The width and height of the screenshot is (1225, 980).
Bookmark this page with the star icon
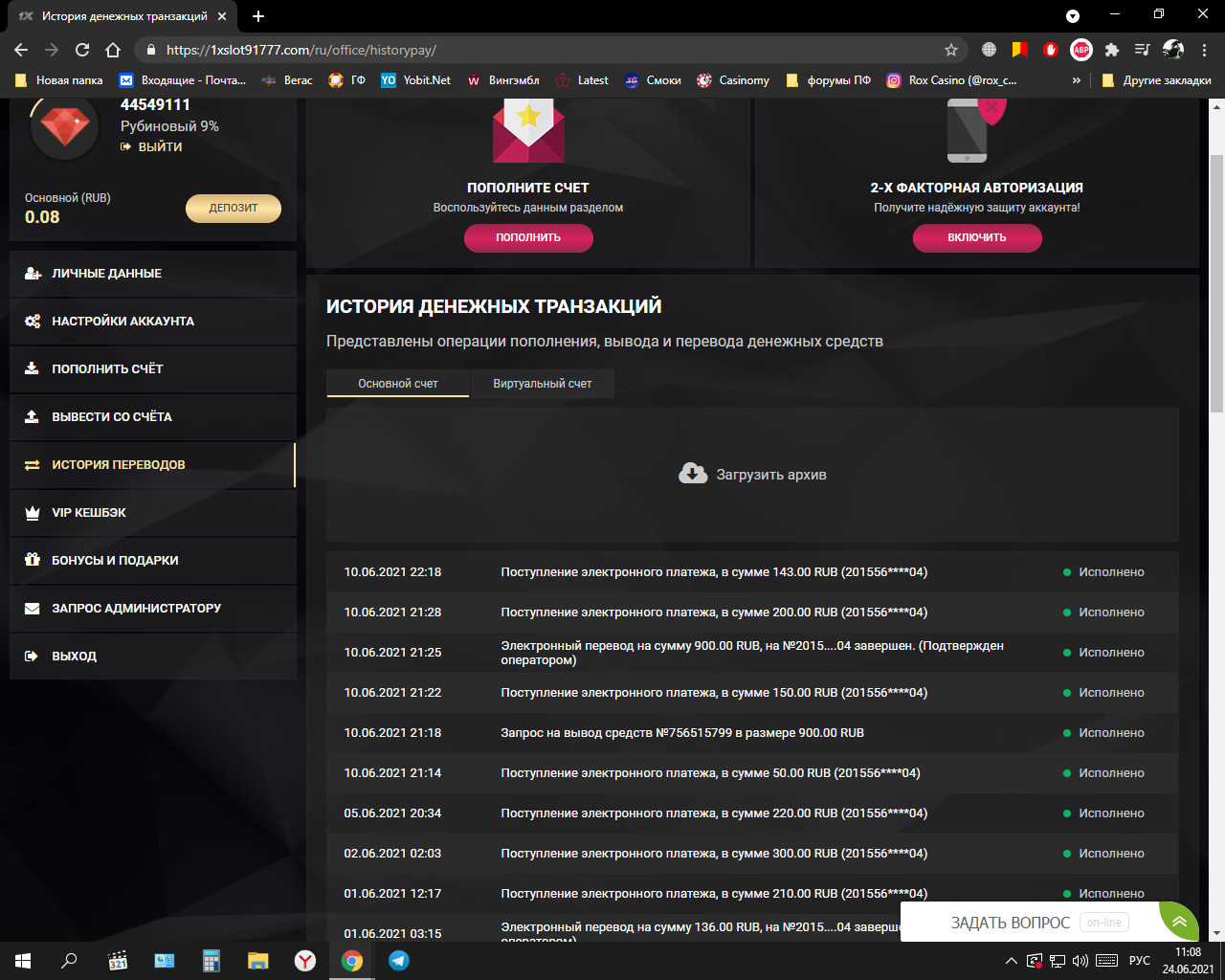(951, 50)
